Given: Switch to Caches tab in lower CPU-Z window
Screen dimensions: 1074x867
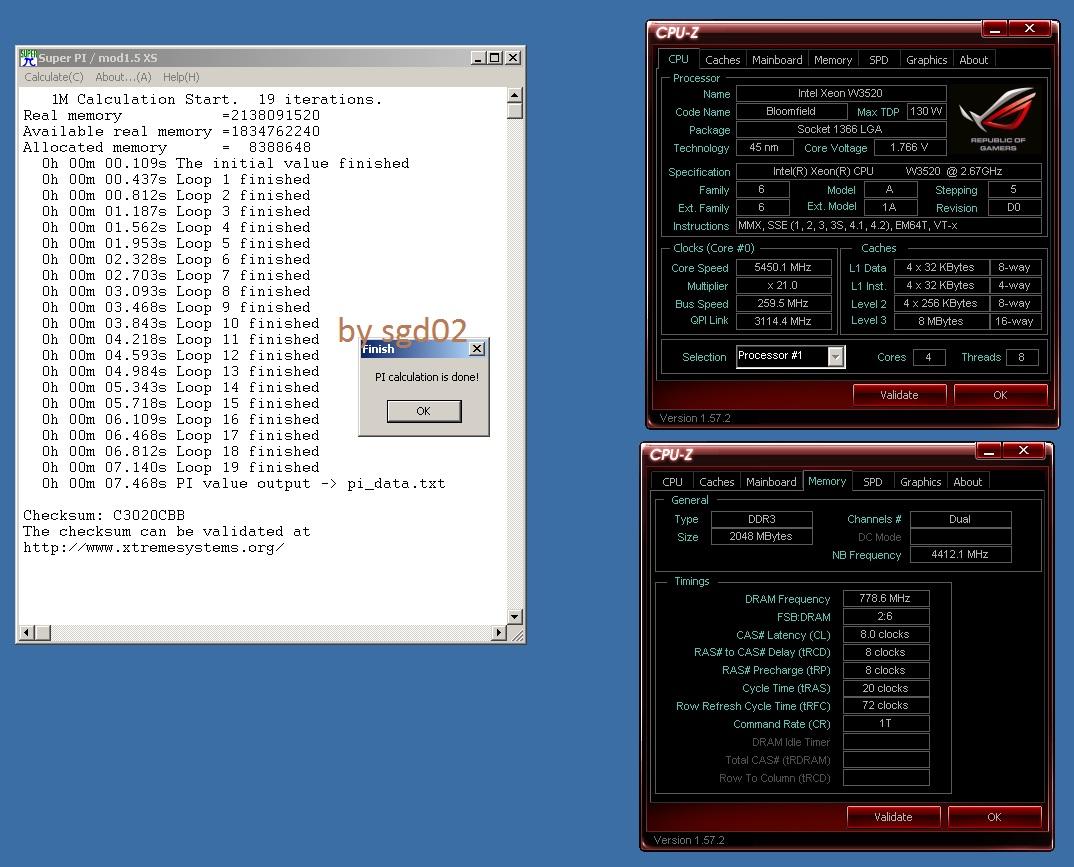Looking at the screenshot, I should (716, 481).
